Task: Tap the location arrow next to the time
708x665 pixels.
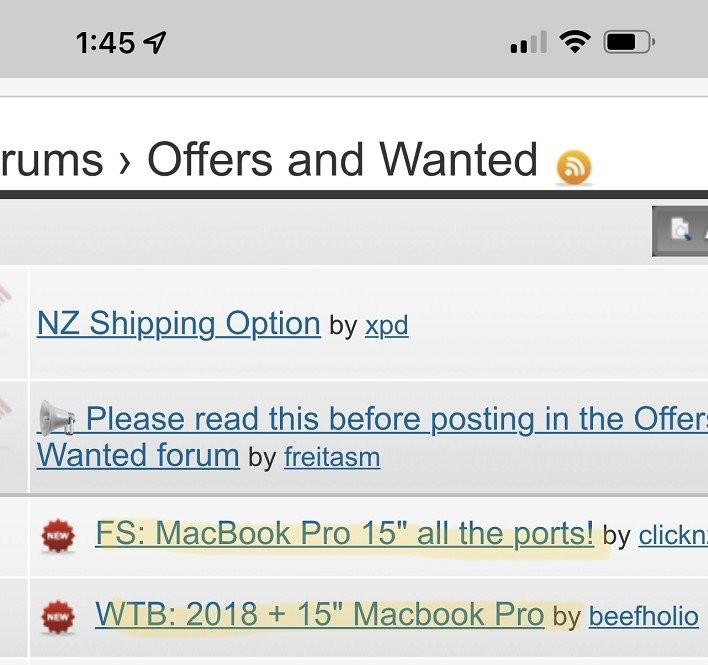Action: pos(155,42)
